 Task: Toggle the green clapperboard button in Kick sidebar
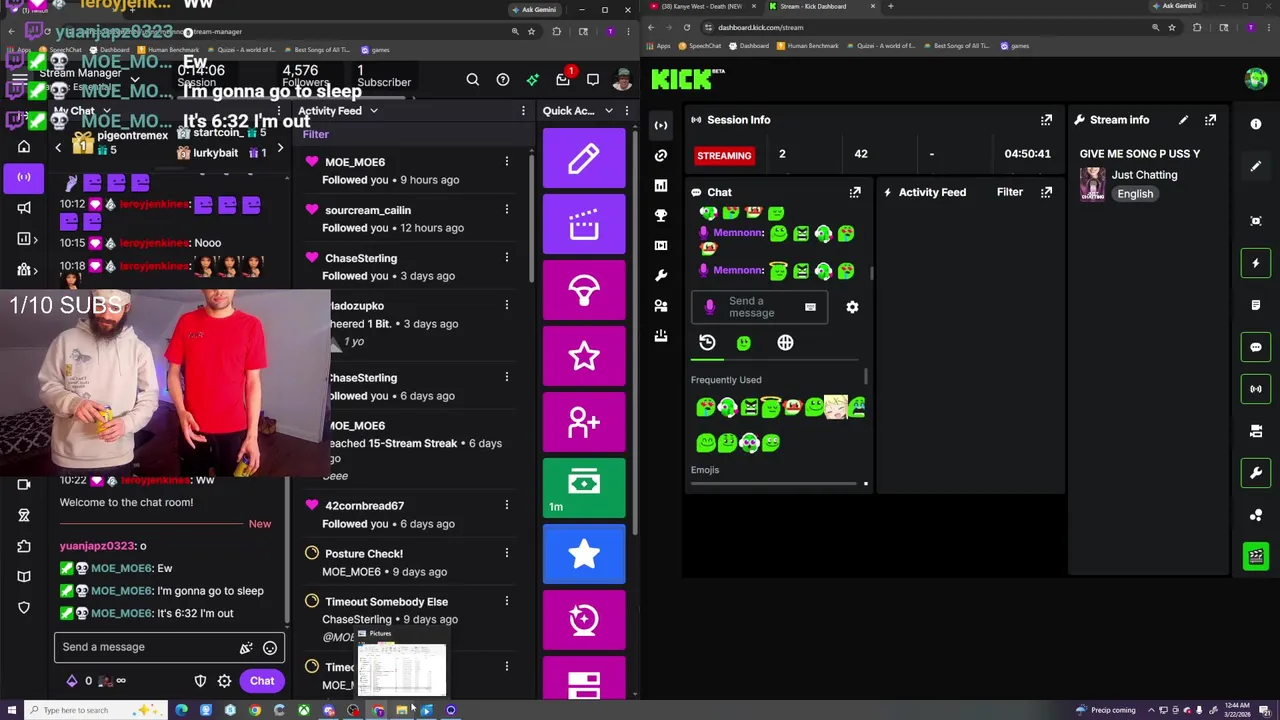coord(1256,556)
